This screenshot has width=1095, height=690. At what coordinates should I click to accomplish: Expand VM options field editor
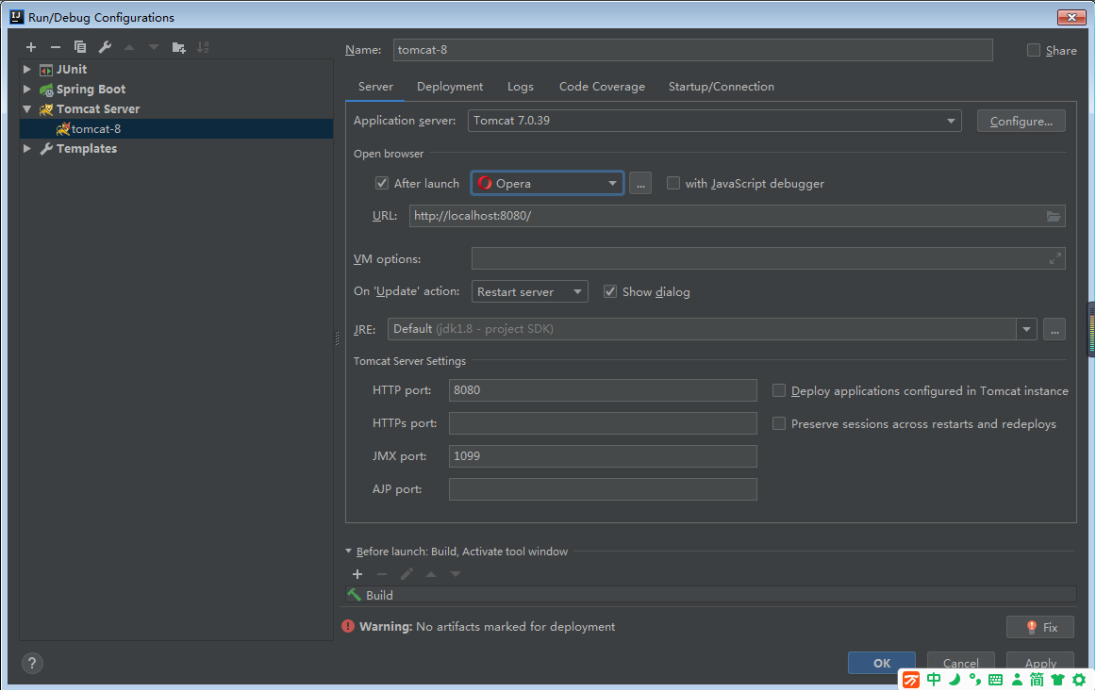click(1055, 259)
